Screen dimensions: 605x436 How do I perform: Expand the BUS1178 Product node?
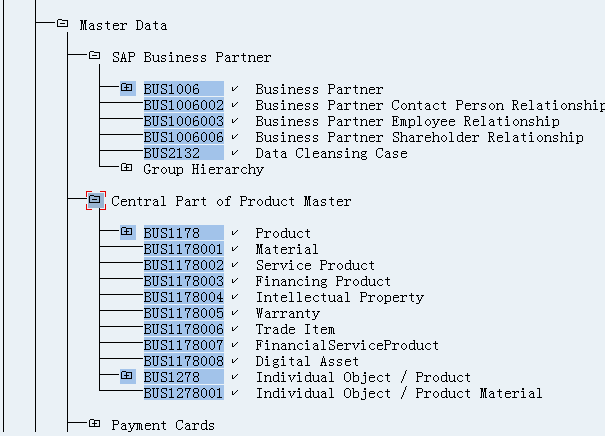click(127, 232)
